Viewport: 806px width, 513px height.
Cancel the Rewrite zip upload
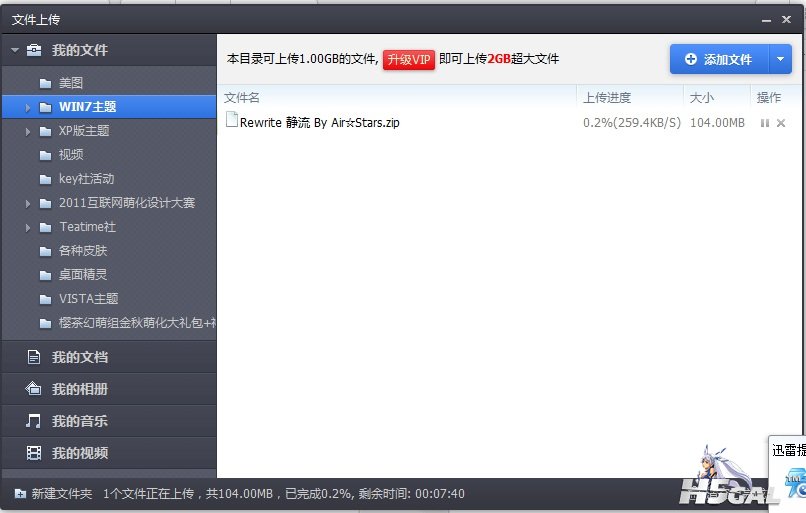[781, 123]
